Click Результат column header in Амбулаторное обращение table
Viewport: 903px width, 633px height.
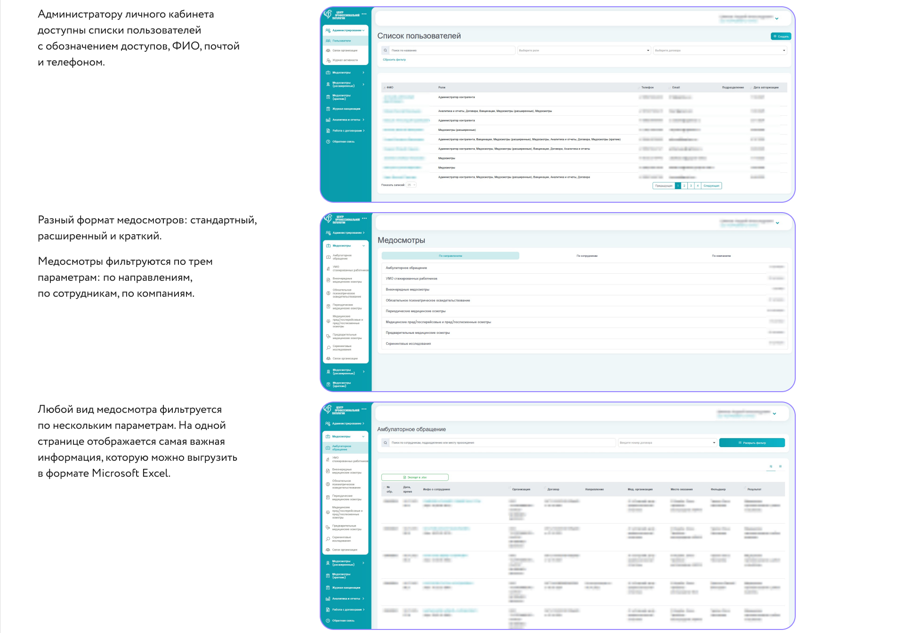click(x=754, y=490)
